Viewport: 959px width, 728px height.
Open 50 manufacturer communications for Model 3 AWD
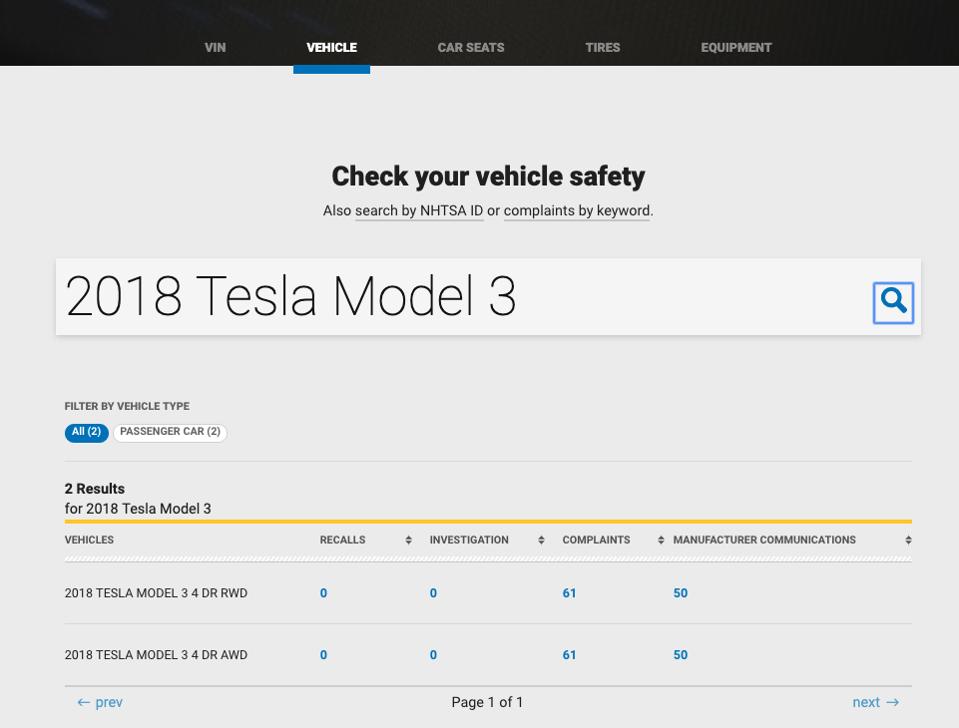point(680,654)
